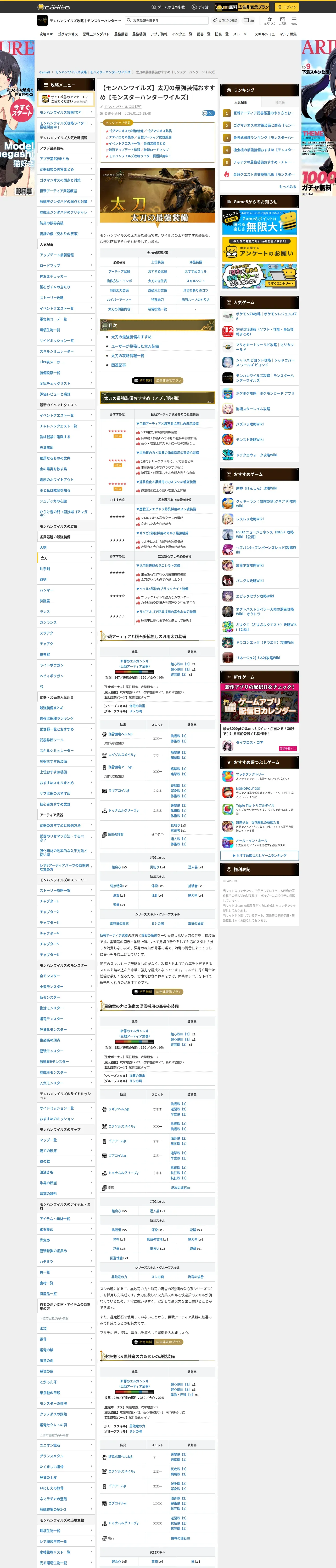
Task: Click the 広告非表示プラン header banner
Action: click(x=243, y=7)
